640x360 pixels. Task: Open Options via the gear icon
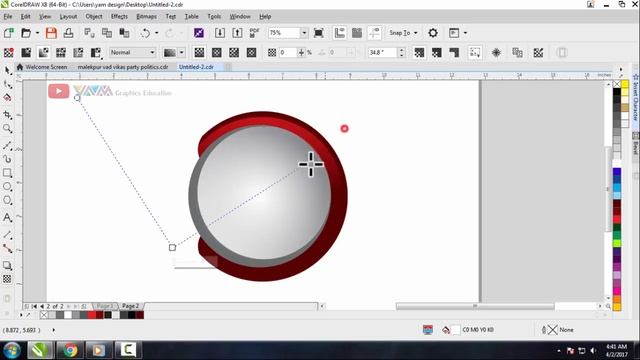click(x=433, y=33)
